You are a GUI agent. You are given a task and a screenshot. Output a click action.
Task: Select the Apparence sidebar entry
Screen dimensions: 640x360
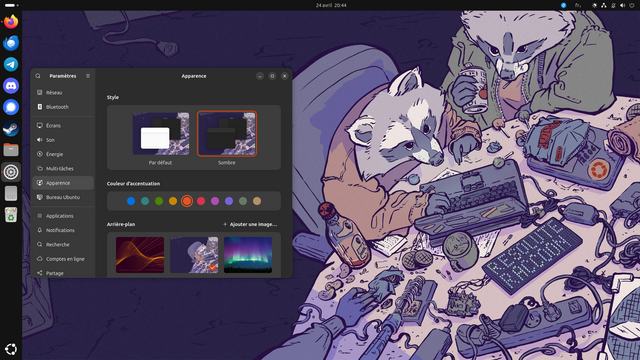coord(63,183)
